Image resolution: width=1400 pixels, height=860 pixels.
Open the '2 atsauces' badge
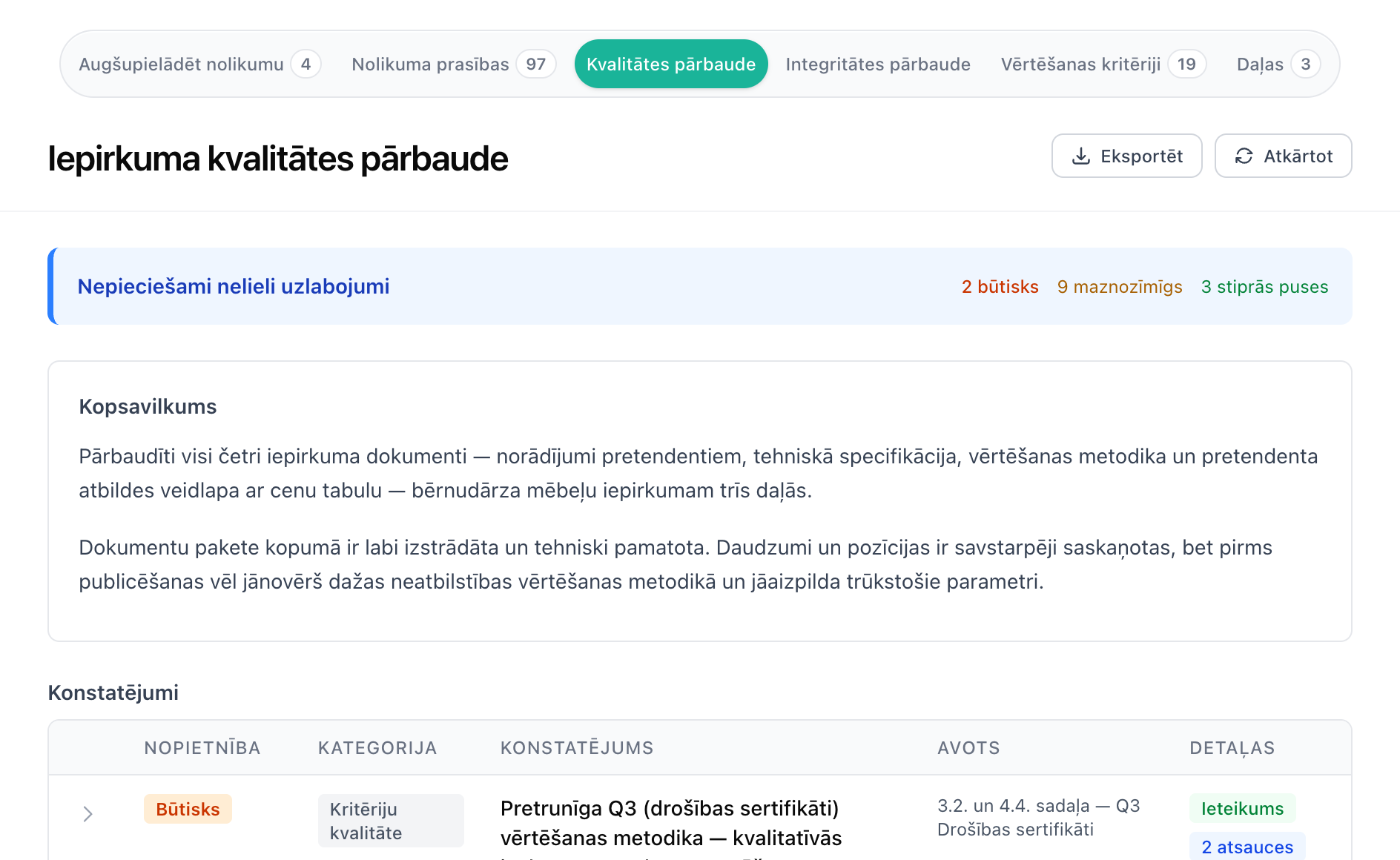[x=1247, y=847]
